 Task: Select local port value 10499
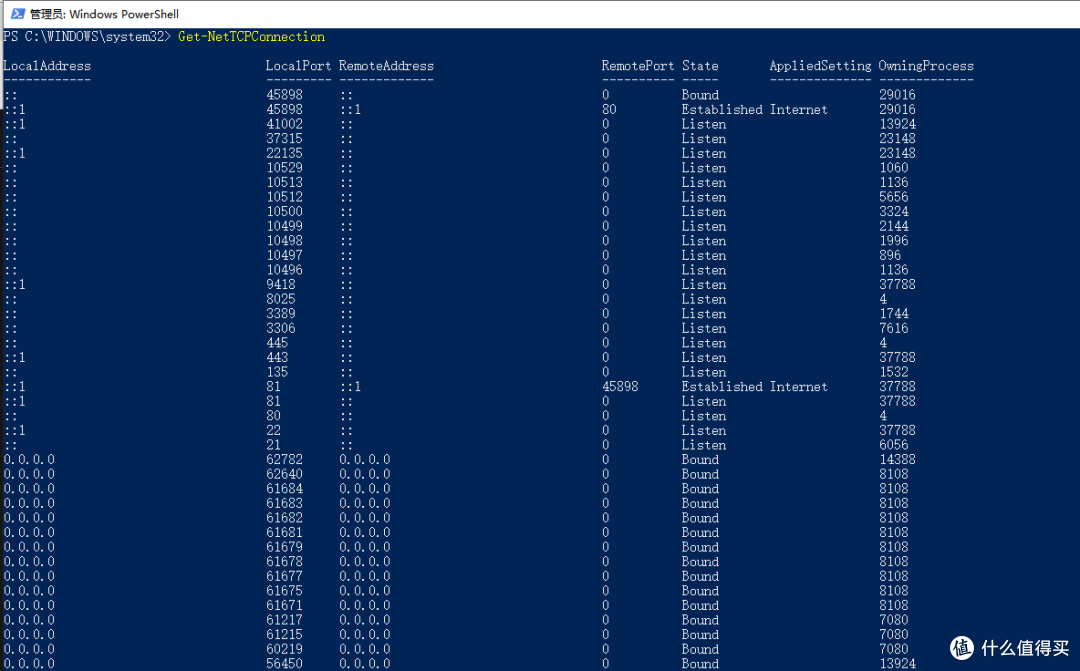[x=284, y=226]
